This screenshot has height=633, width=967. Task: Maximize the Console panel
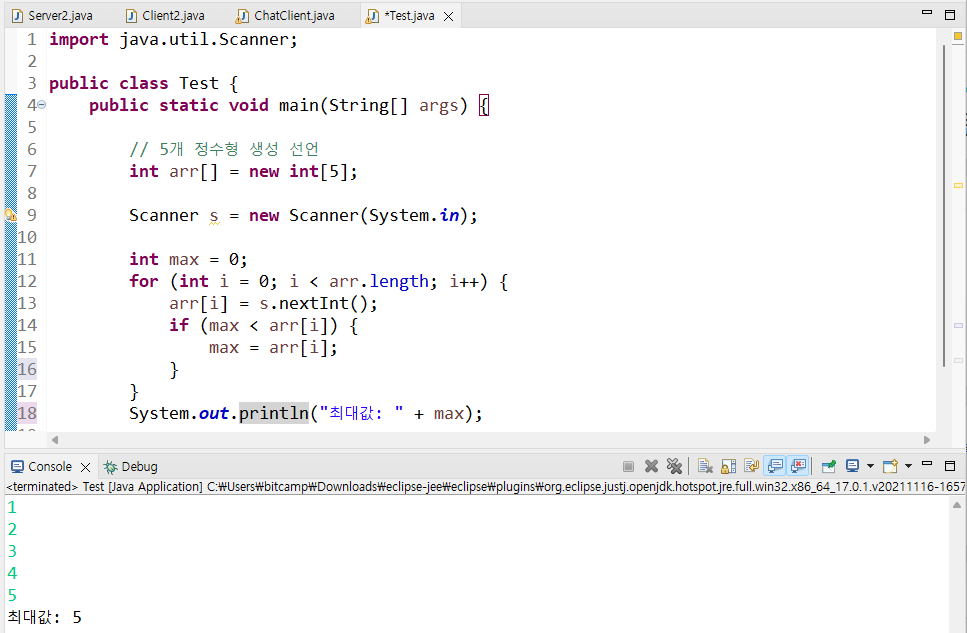click(950, 466)
